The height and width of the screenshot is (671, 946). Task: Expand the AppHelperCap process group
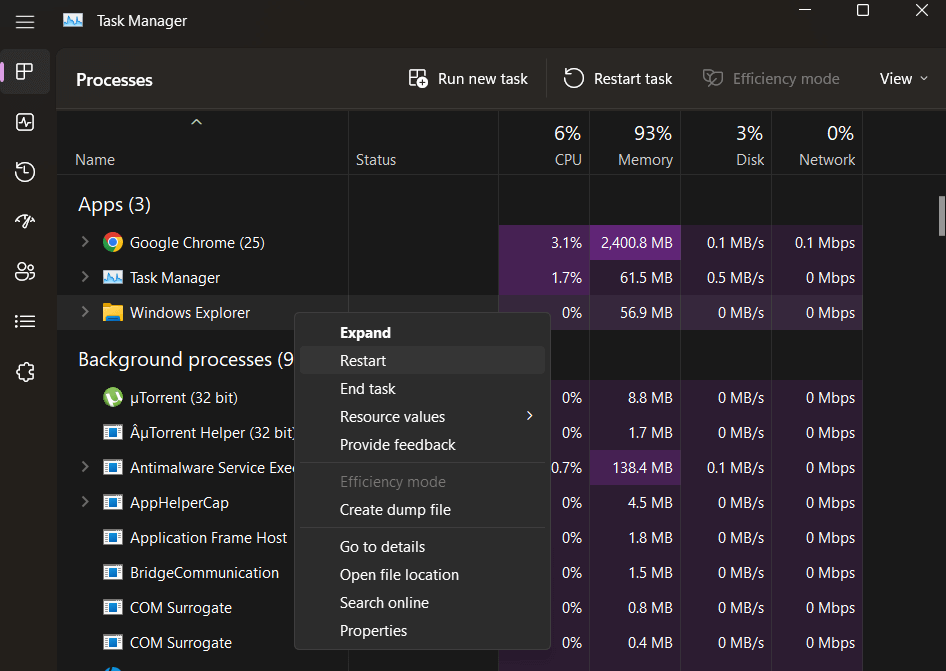85,502
